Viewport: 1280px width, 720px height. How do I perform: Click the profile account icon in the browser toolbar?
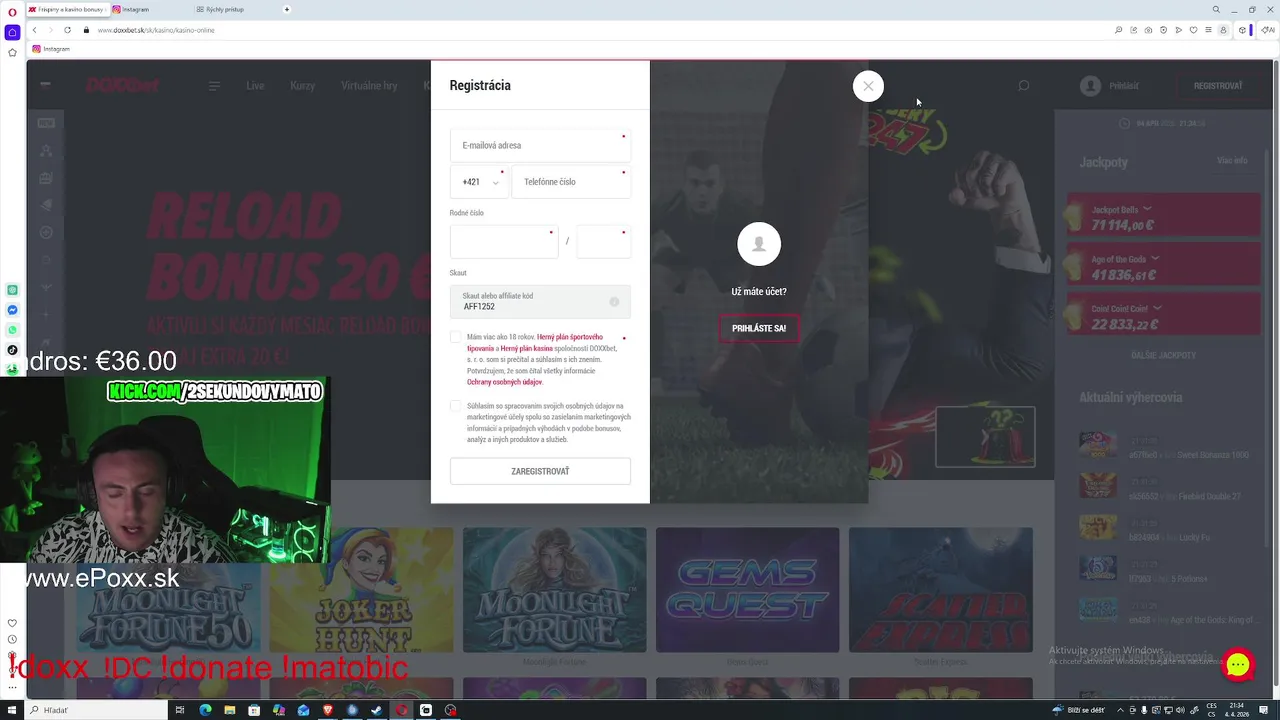[x=1222, y=30]
